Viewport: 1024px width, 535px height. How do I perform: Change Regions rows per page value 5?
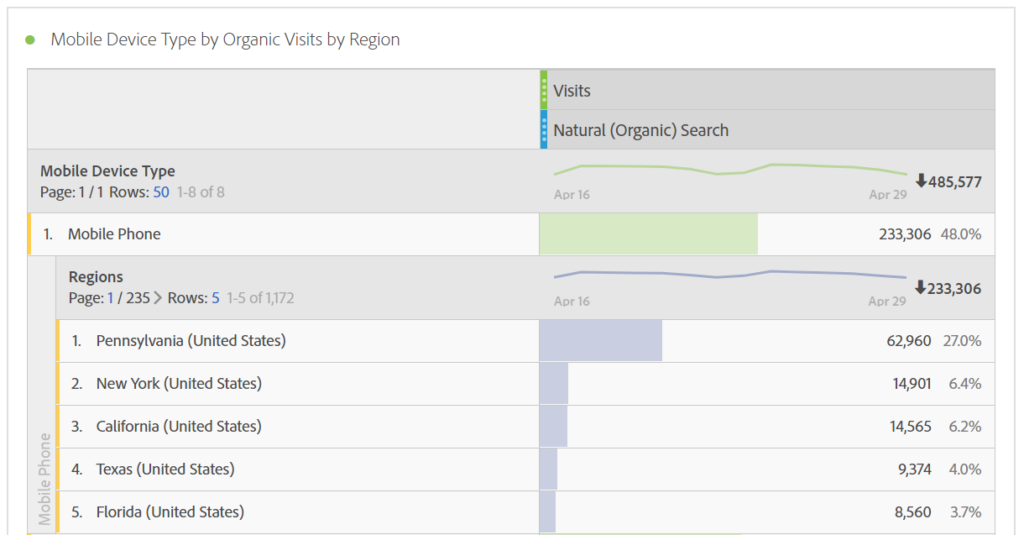click(x=215, y=298)
